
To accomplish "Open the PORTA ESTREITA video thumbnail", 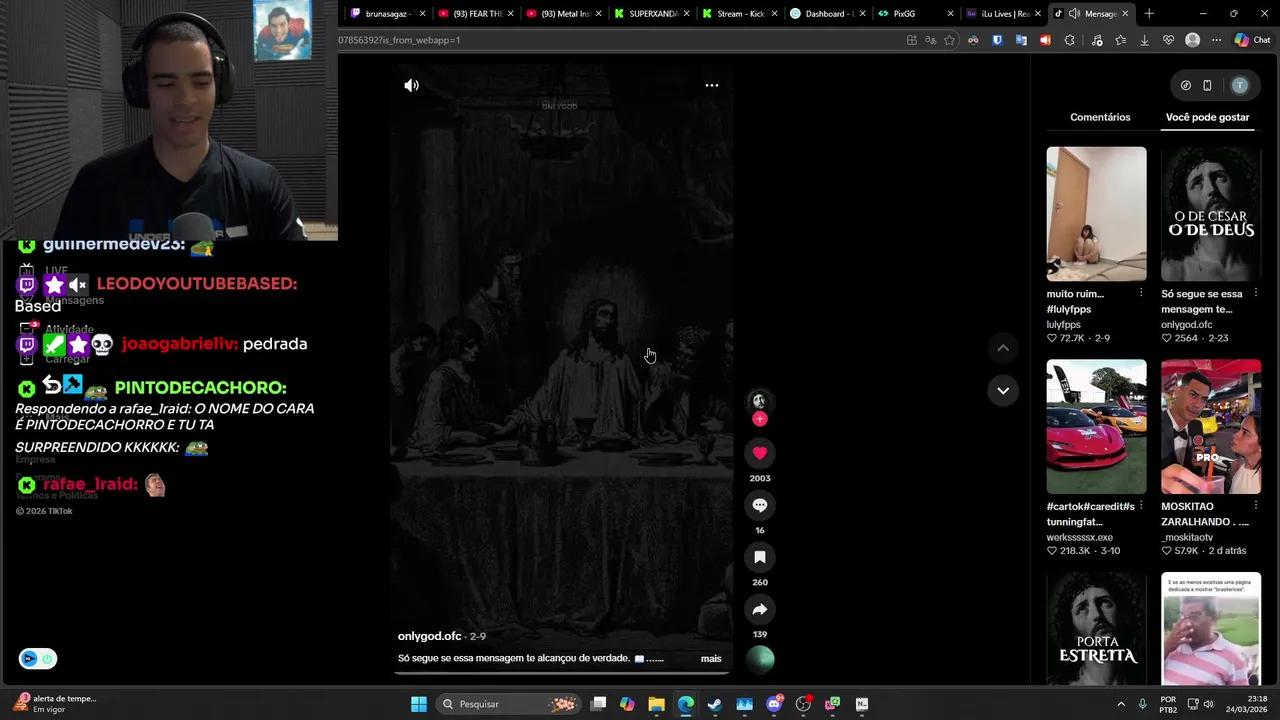I will 1096,628.
